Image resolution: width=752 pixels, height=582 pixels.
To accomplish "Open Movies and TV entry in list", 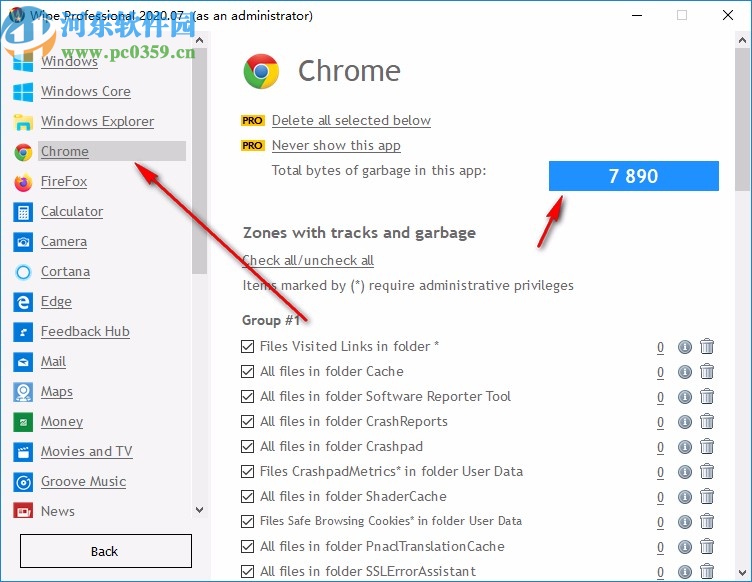I will pyautogui.click(x=86, y=452).
